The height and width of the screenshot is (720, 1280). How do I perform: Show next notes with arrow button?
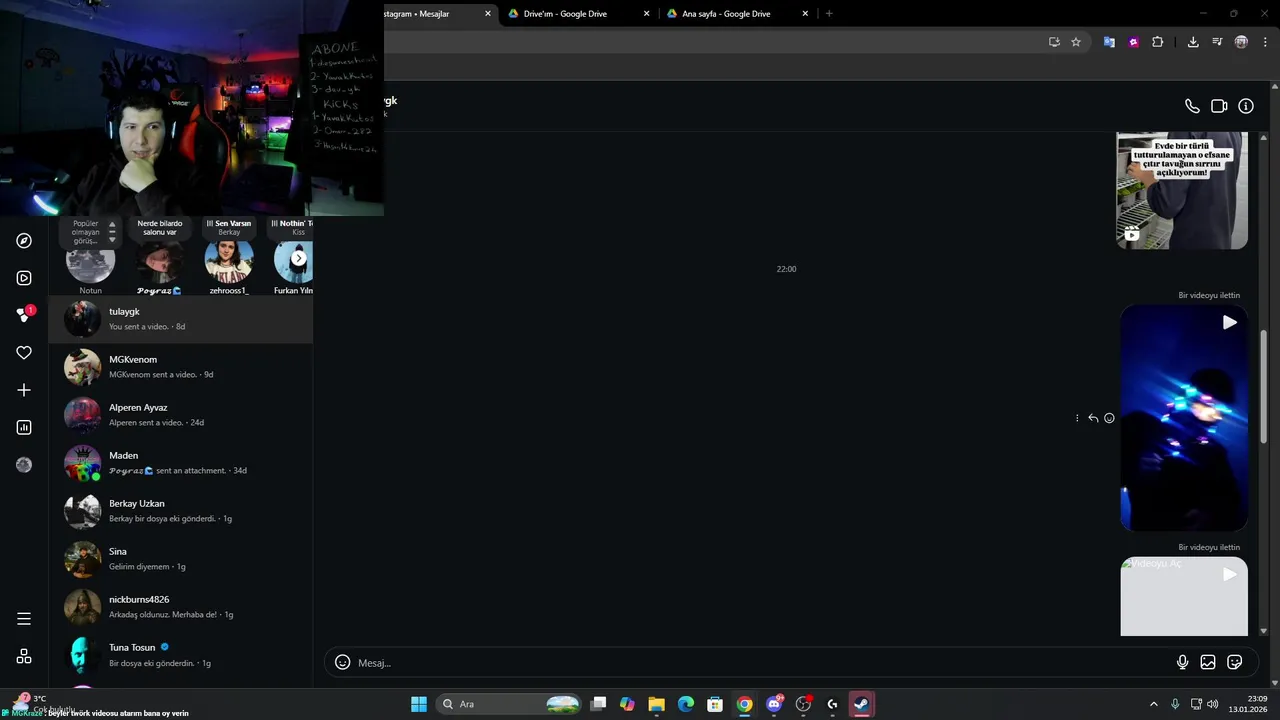coord(298,258)
